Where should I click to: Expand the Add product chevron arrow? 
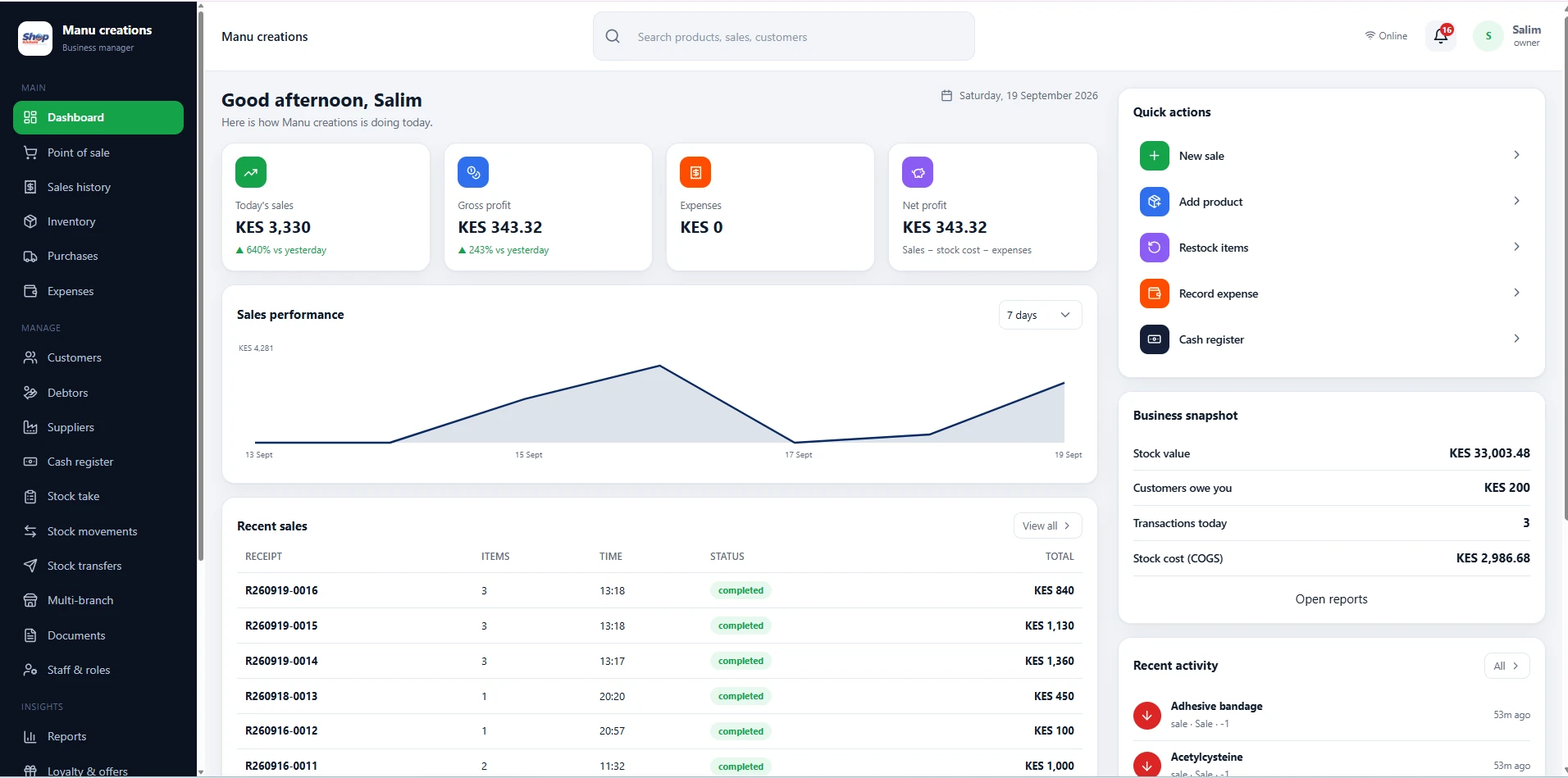1516,201
